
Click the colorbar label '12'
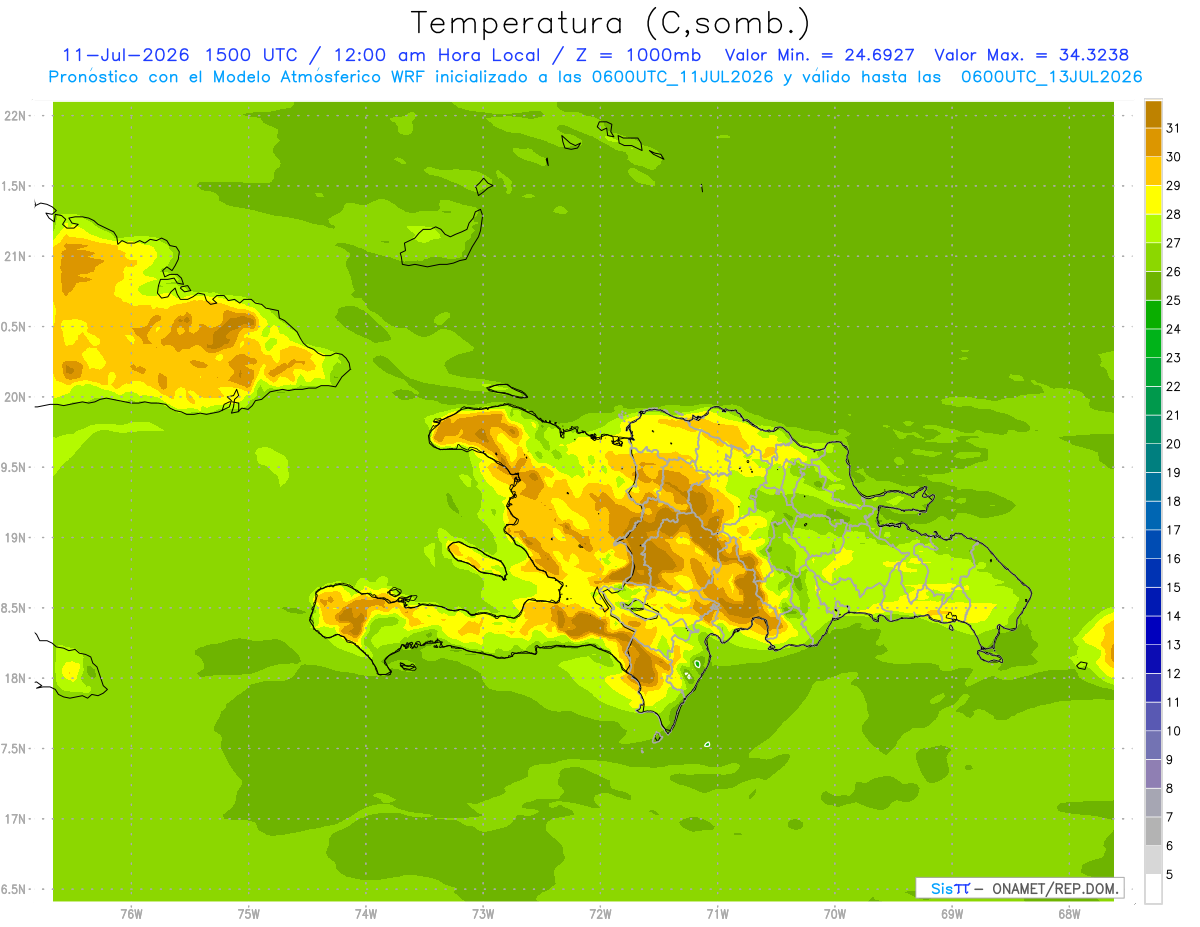[1173, 673]
